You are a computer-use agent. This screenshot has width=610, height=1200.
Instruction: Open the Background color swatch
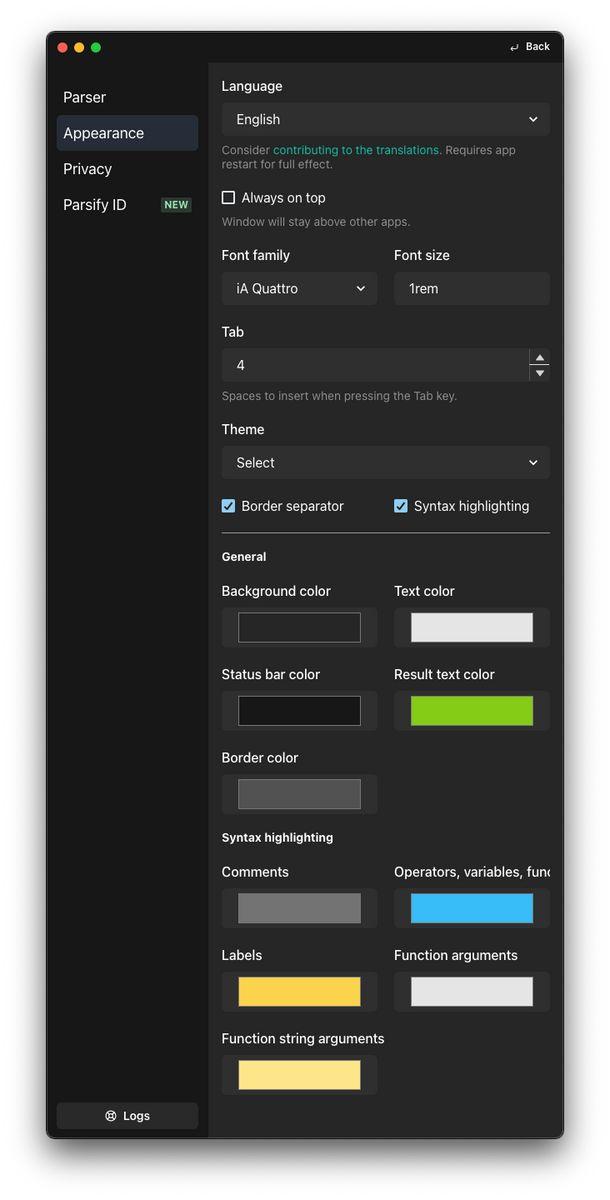pyautogui.click(x=299, y=628)
